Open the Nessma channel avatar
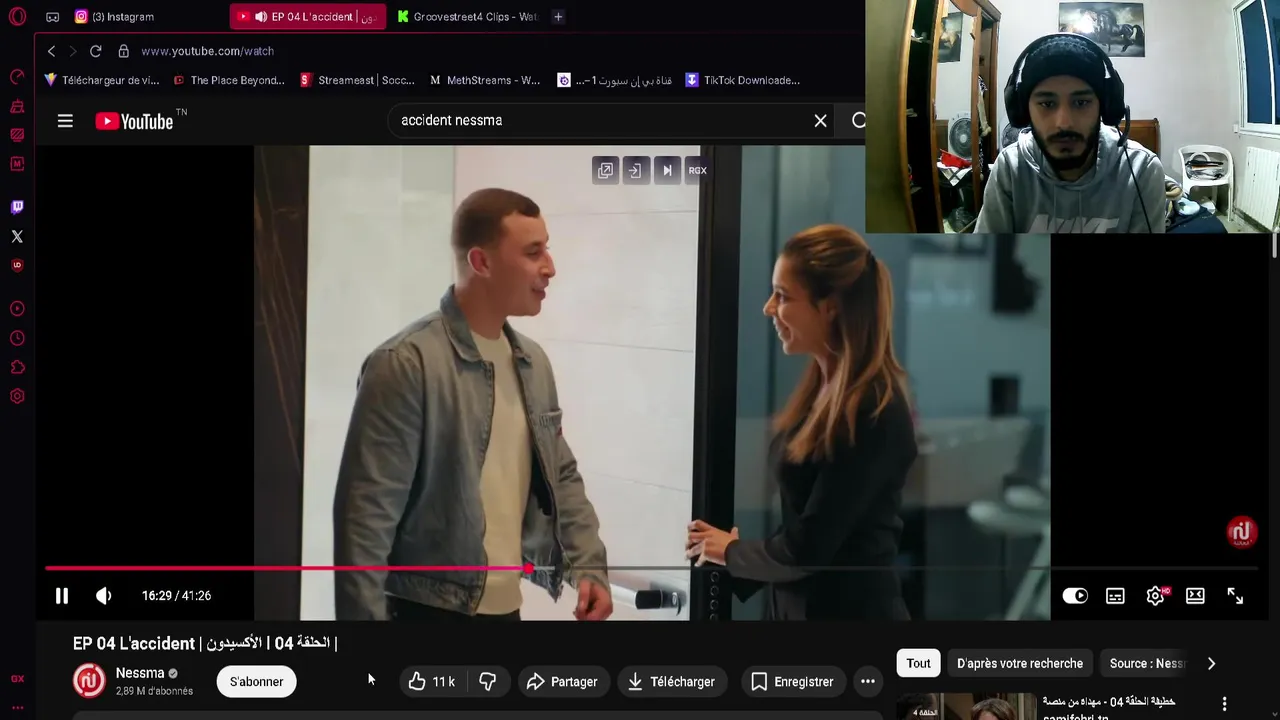This screenshot has width=1280, height=720. (x=89, y=681)
